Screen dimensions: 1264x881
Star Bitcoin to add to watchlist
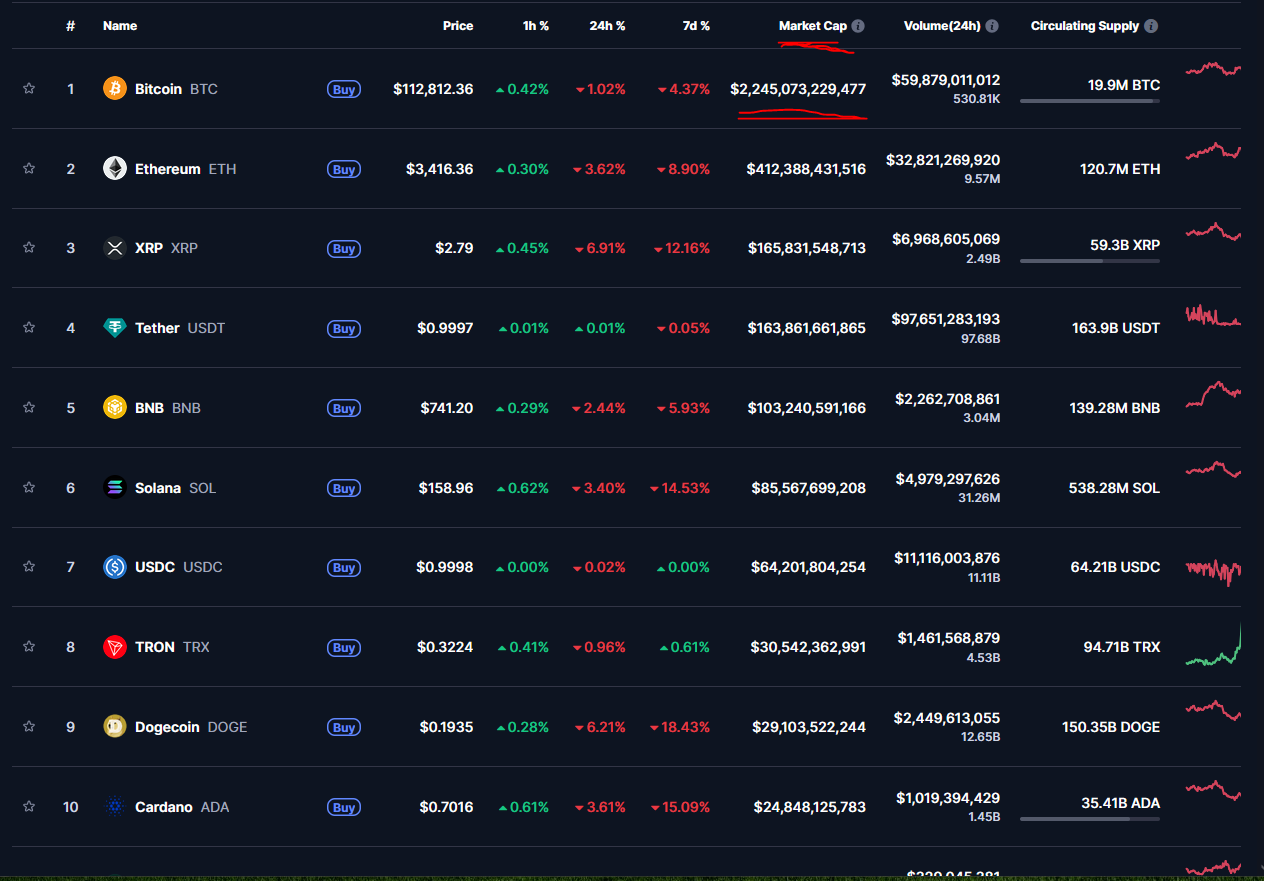coord(29,89)
